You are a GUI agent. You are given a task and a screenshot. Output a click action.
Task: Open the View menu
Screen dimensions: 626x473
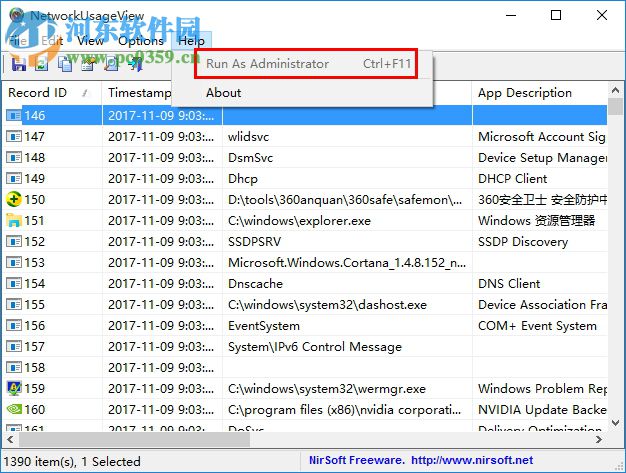pyautogui.click(x=91, y=41)
